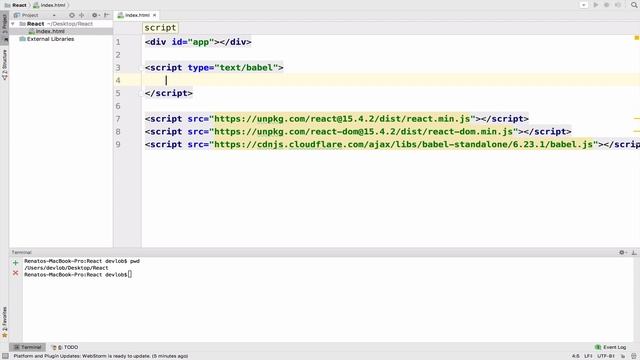This screenshot has height=360, width=640.
Task: Click the fold marker at line 5
Action: [x=141, y=93]
